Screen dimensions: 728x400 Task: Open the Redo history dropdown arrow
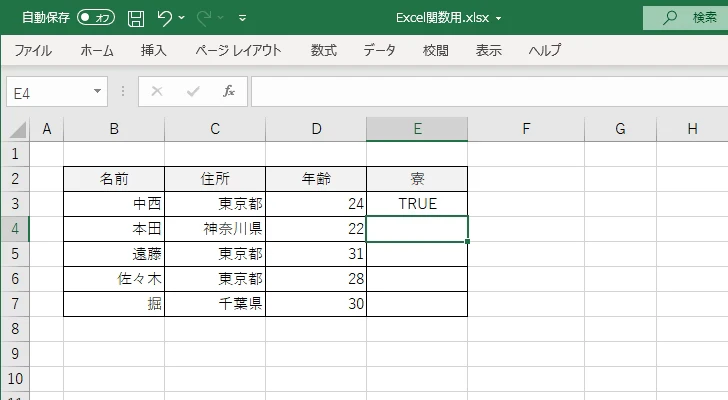point(221,18)
